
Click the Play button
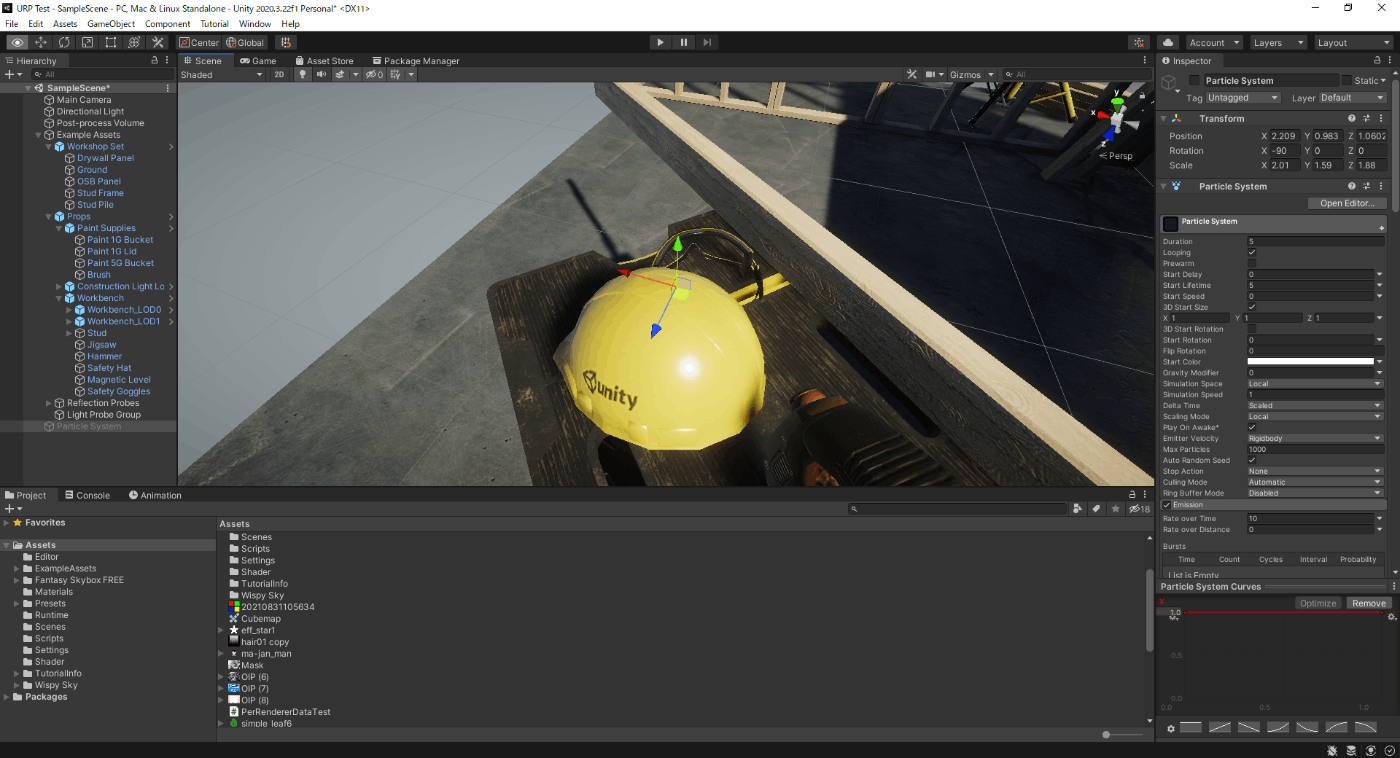coord(660,42)
